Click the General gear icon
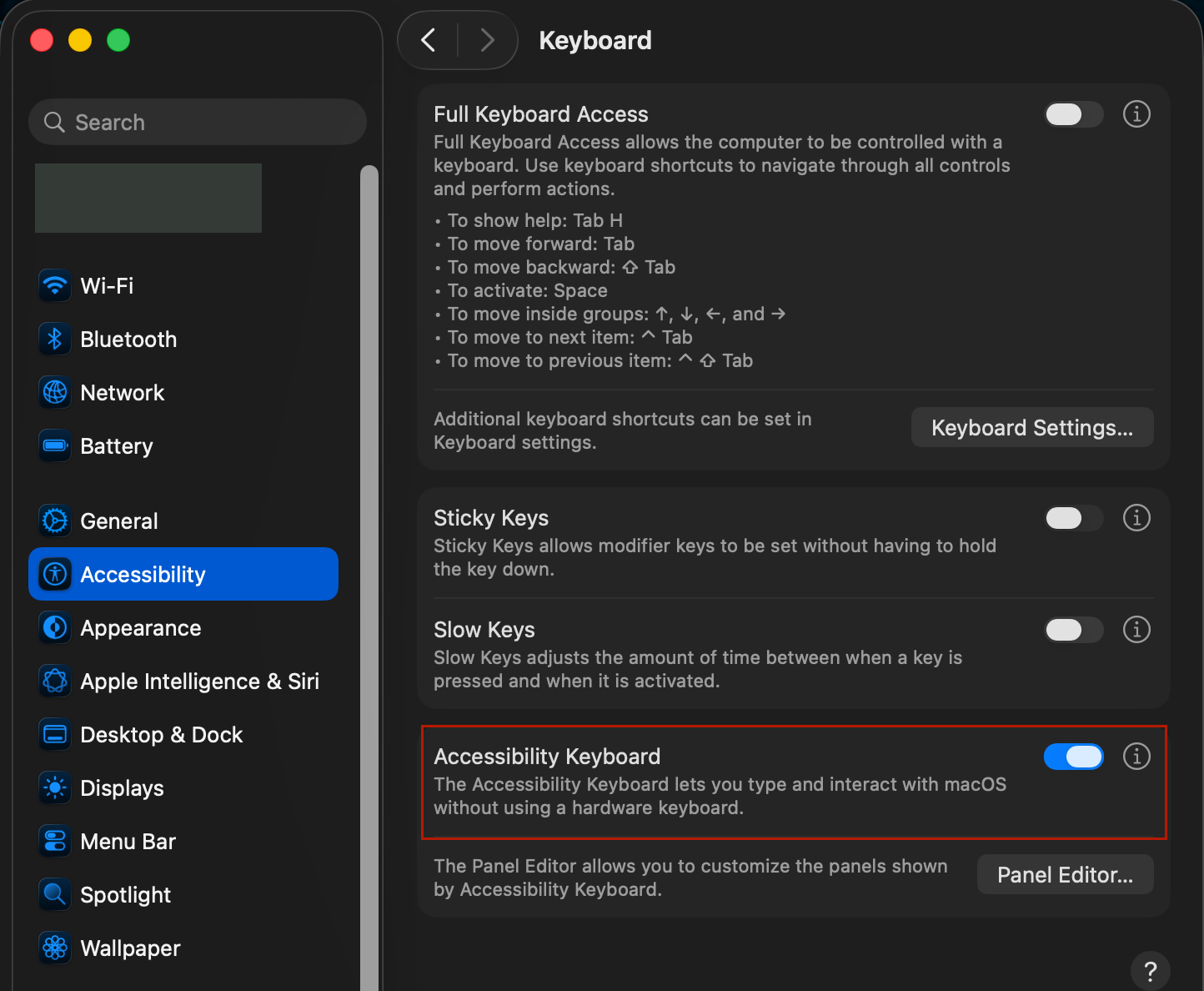This screenshot has width=1204, height=991. [55, 521]
